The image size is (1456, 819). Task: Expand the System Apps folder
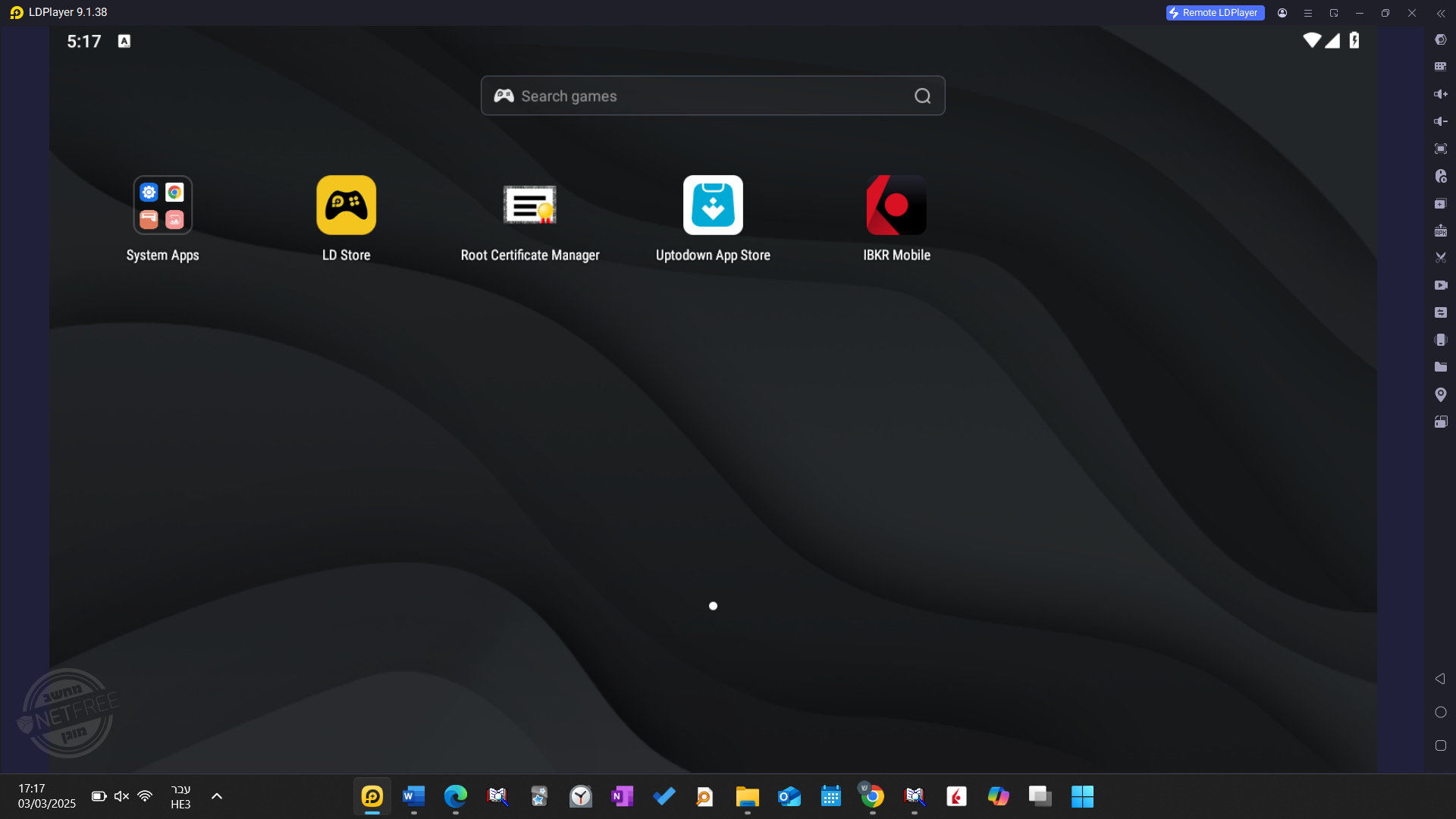coord(162,206)
